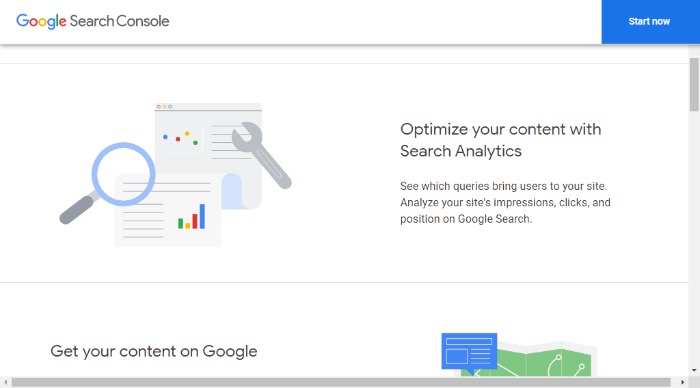Click the blue speech-bubble page icon
Screen dimensions: 700x388
coord(469,353)
